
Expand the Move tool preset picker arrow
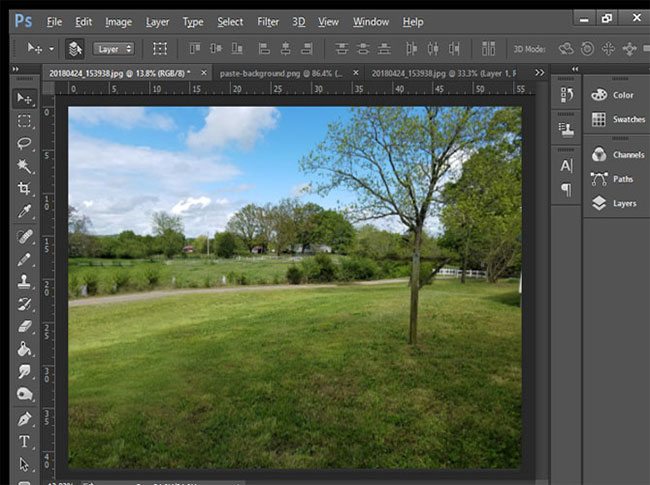point(51,48)
